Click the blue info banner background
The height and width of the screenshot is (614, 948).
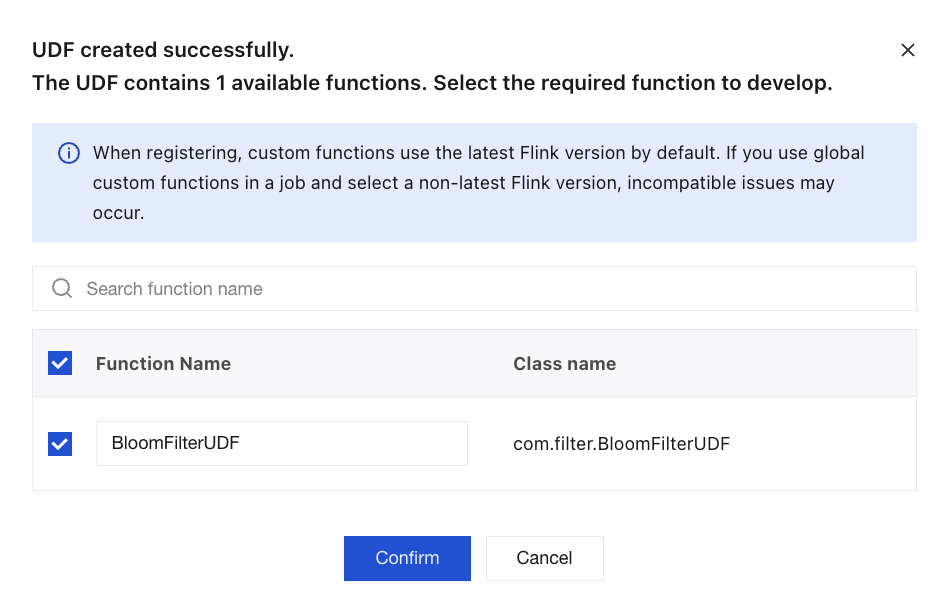click(x=474, y=183)
